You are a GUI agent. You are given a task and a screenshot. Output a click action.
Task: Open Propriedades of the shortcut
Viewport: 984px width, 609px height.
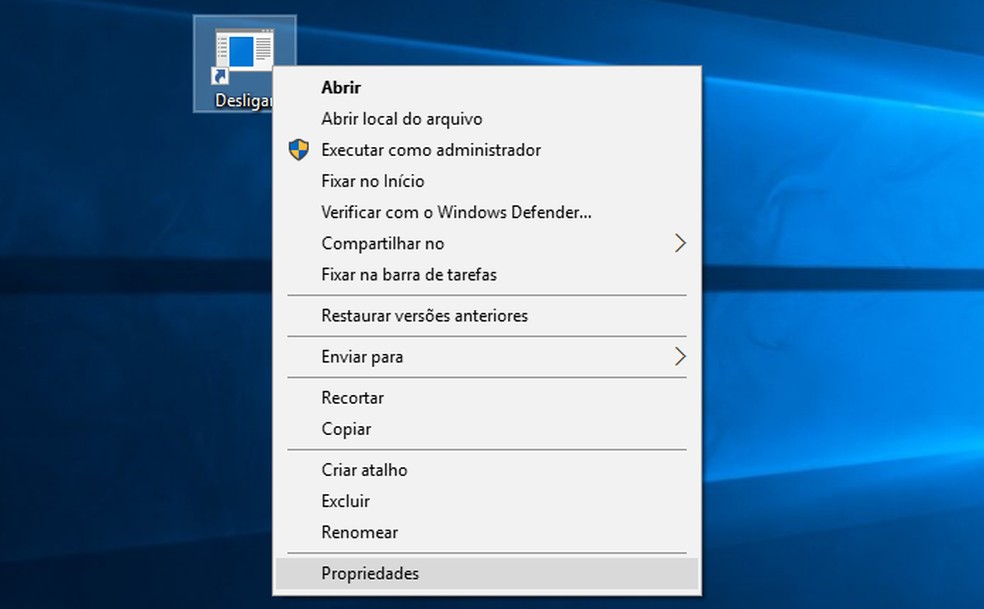(487, 573)
